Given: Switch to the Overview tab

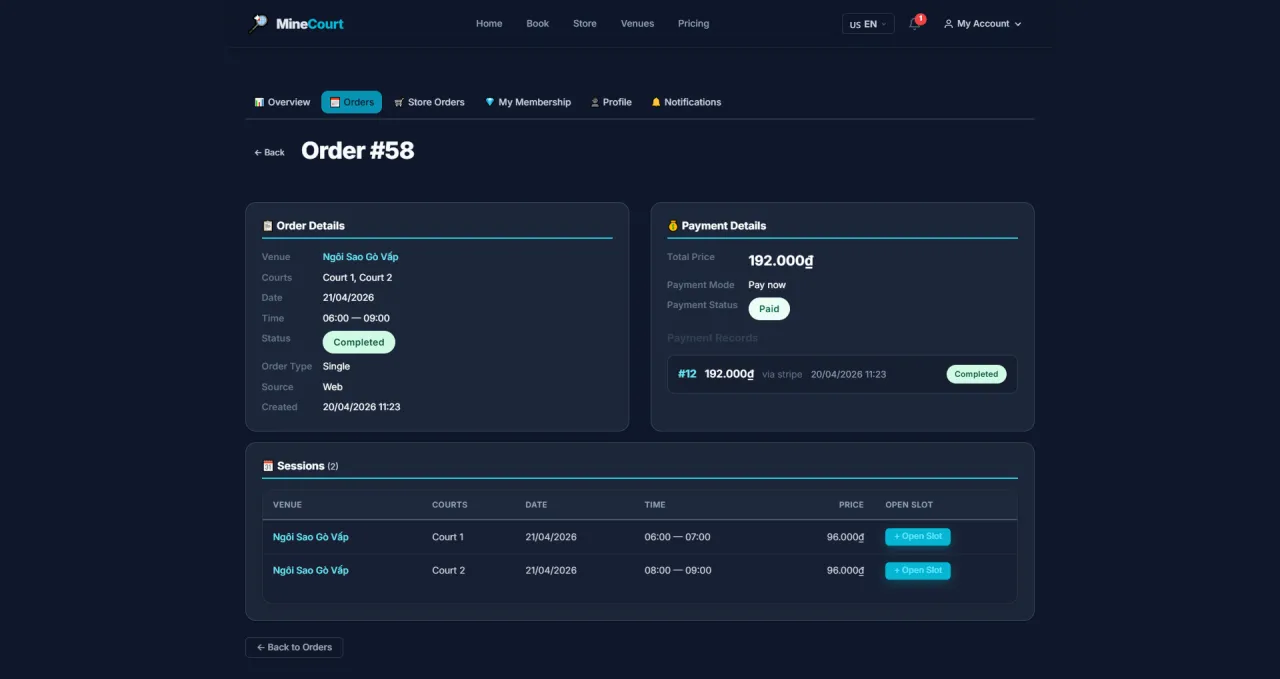Looking at the screenshot, I should pyautogui.click(x=282, y=102).
